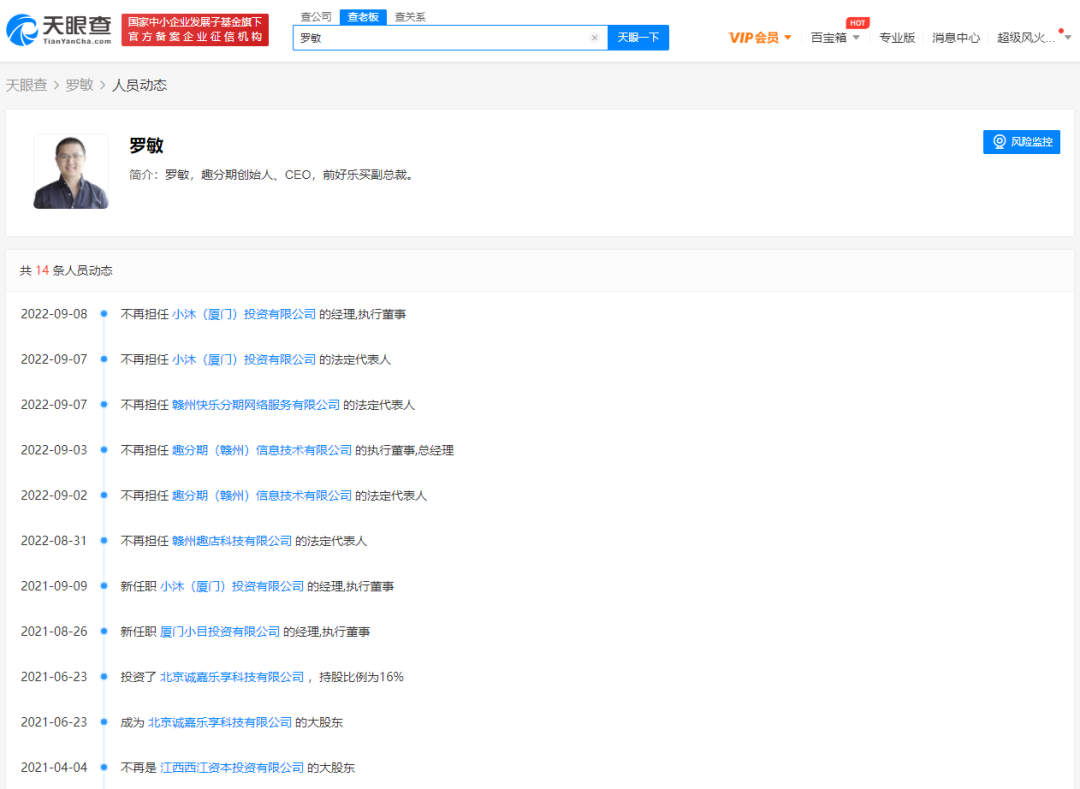Expand the 百宝箱 dropdown
Image resolution: width=1080 pixels, height=789 pixels.
click(x=836, y=37)
